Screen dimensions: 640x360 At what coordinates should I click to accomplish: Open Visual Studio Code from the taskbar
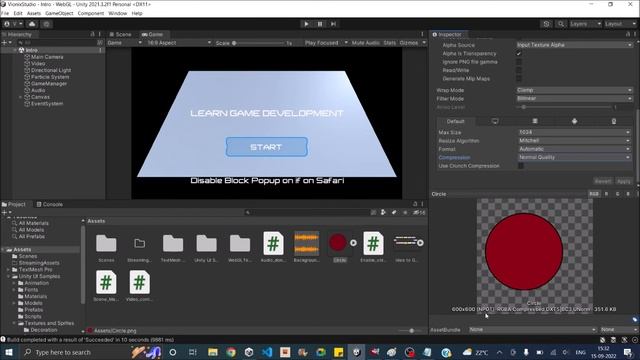(x=267, y=352)
